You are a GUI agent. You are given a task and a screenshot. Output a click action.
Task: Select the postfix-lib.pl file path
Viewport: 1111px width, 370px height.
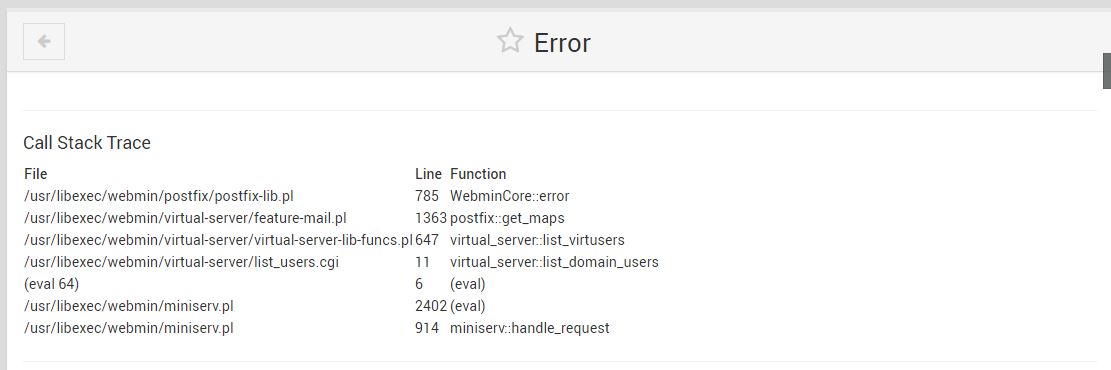[x=159, y=196]
